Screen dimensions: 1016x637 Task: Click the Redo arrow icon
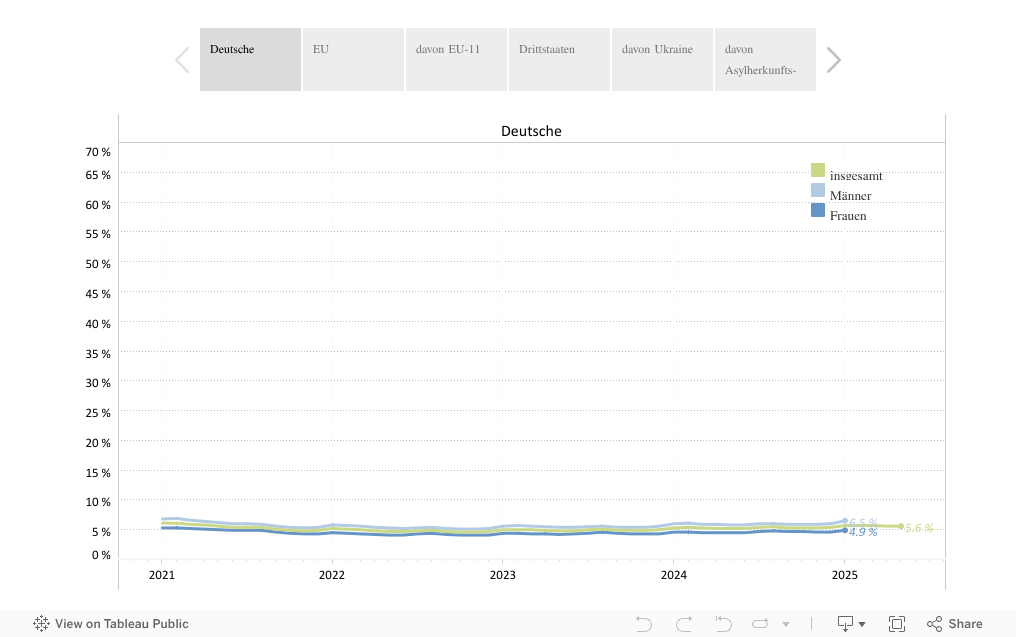click(x=684, y=624)
